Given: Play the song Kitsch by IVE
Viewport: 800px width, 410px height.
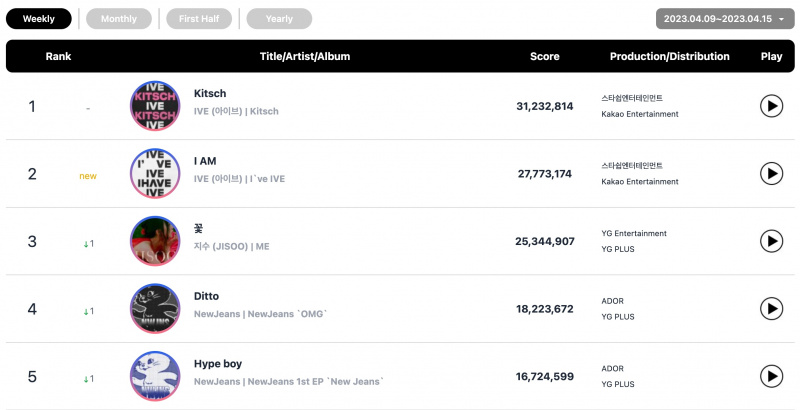Looking at the screenshot, I should point(771,106).
